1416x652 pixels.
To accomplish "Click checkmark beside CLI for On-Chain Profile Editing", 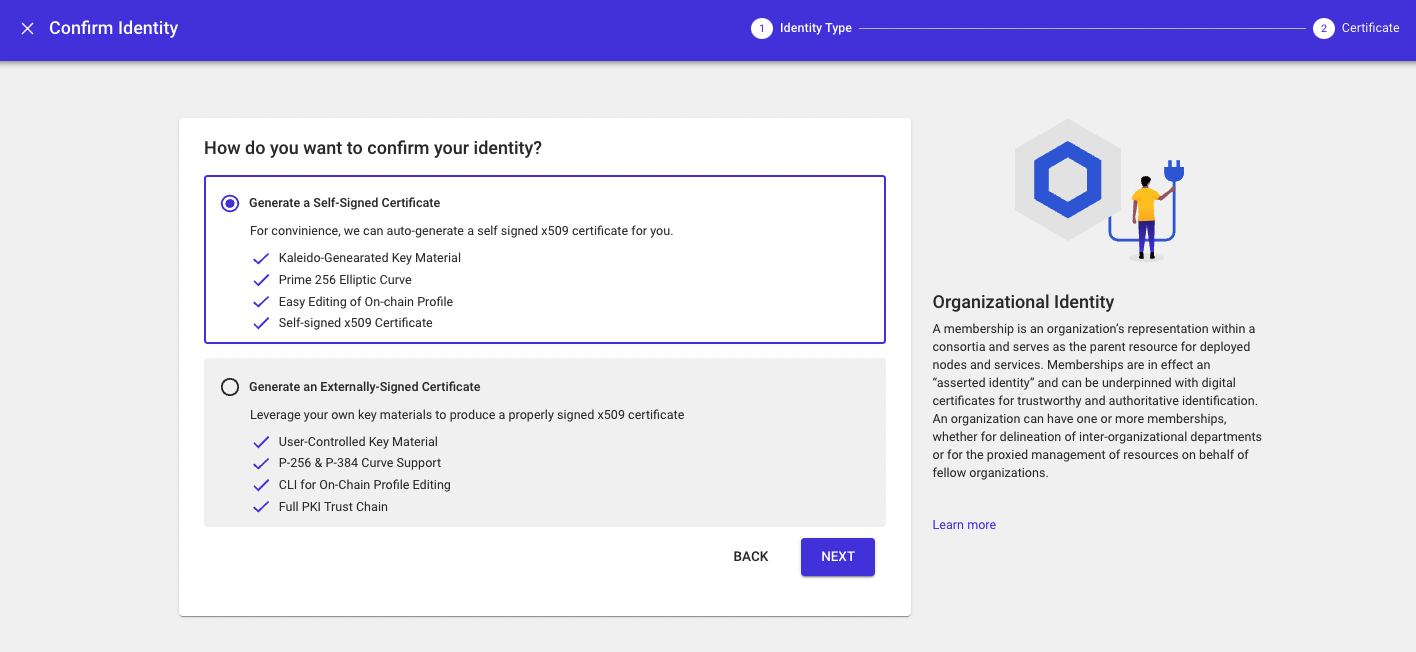I will click(x=261, y=485).
